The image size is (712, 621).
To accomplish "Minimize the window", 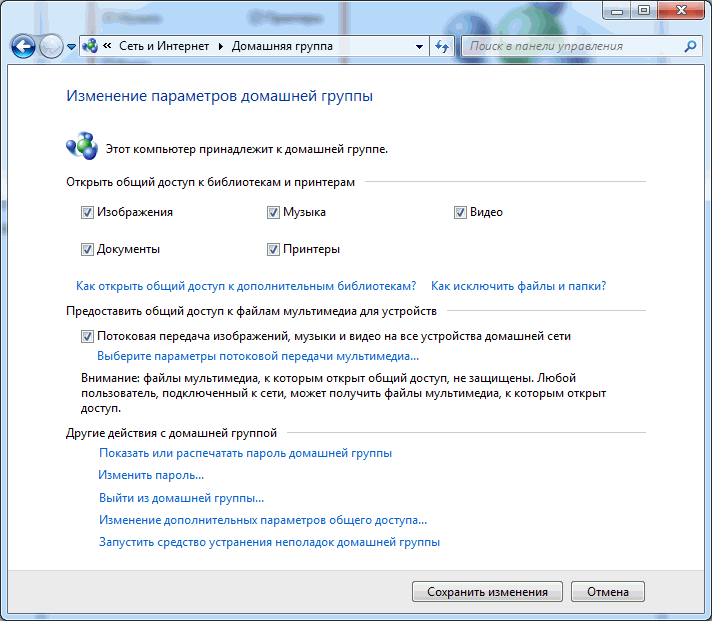I will tap(617, 10).
